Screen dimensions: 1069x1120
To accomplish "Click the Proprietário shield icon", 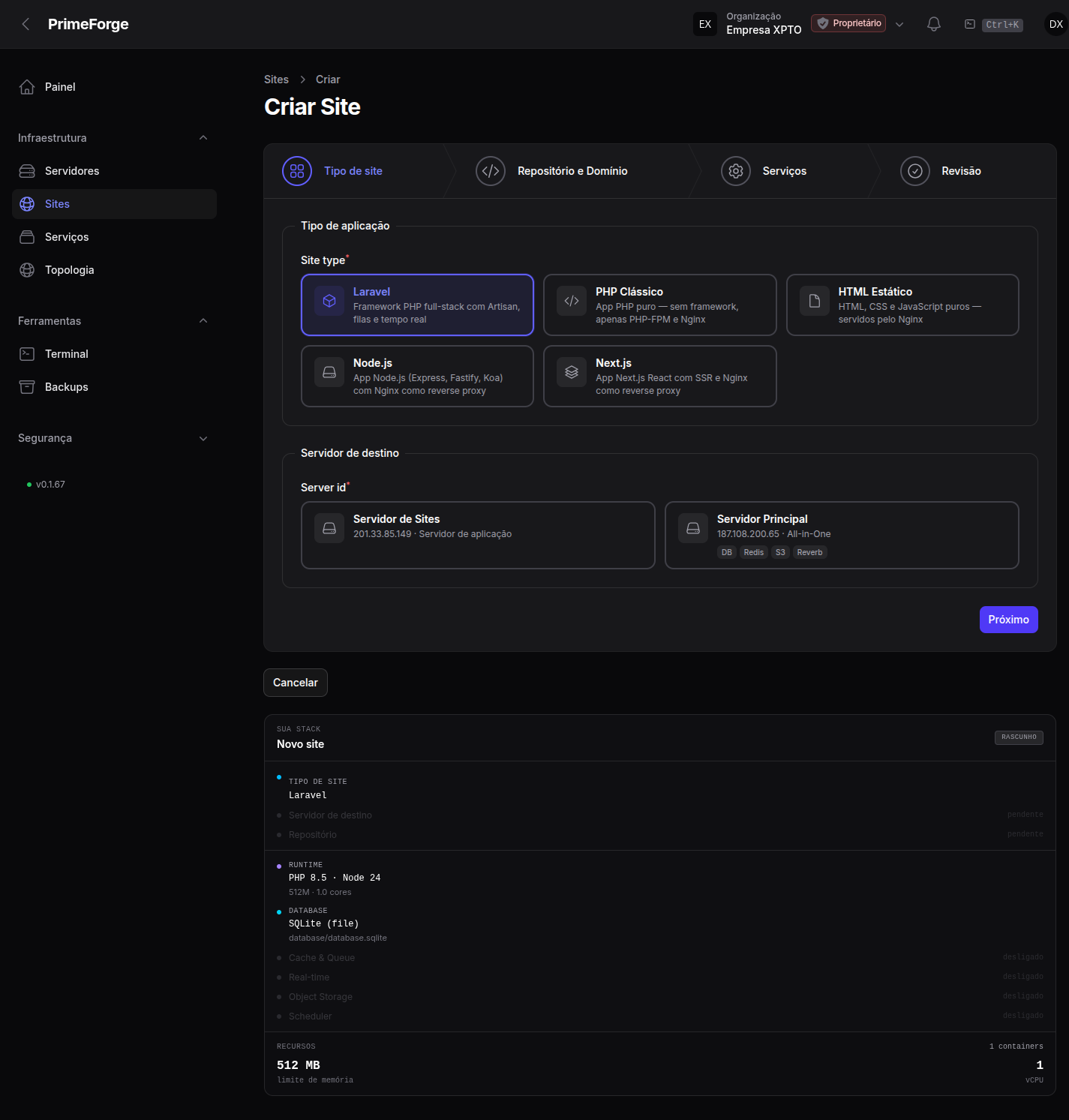I will [x=823, y=23].
